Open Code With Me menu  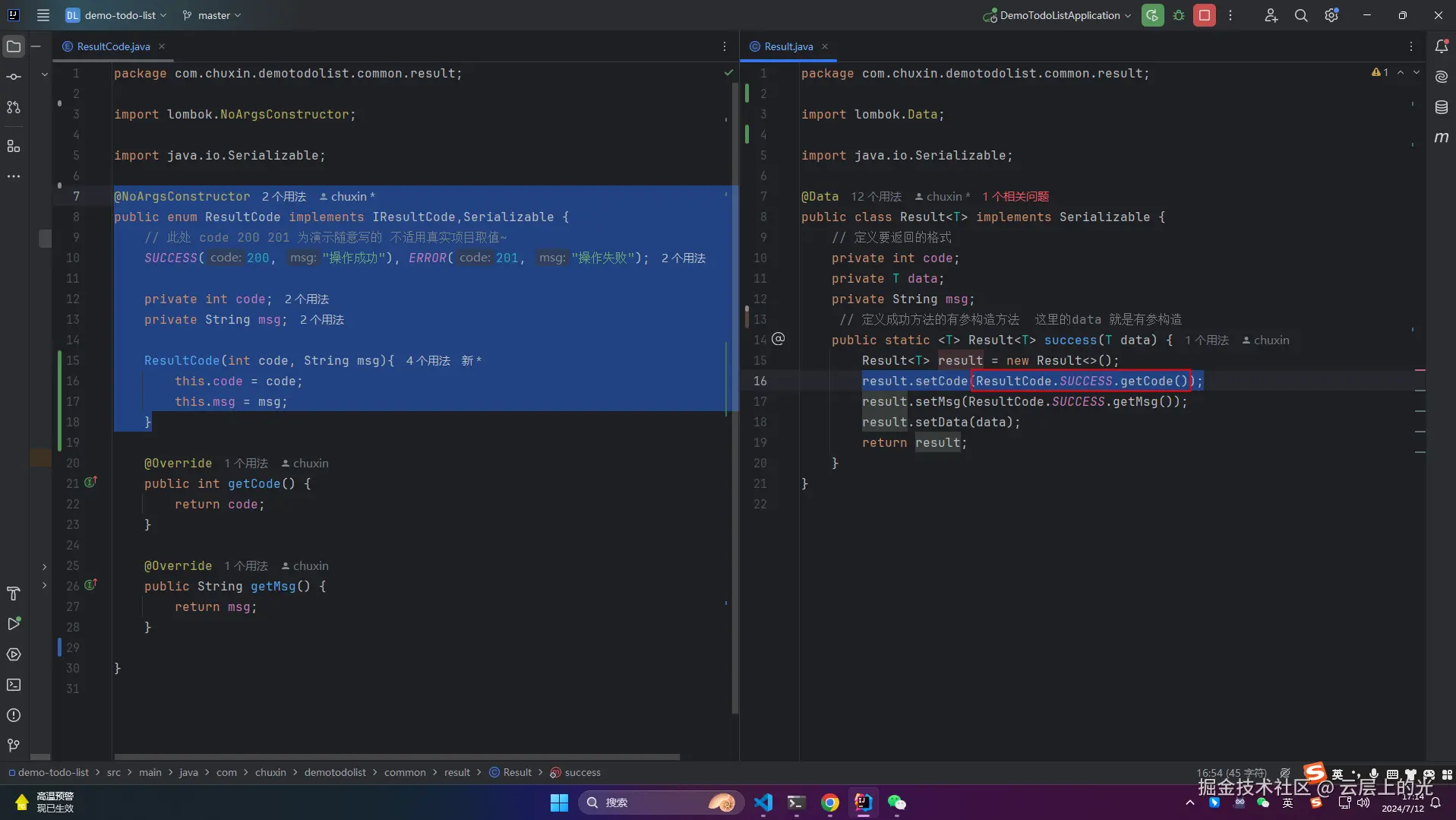[x=1271, y=15]
